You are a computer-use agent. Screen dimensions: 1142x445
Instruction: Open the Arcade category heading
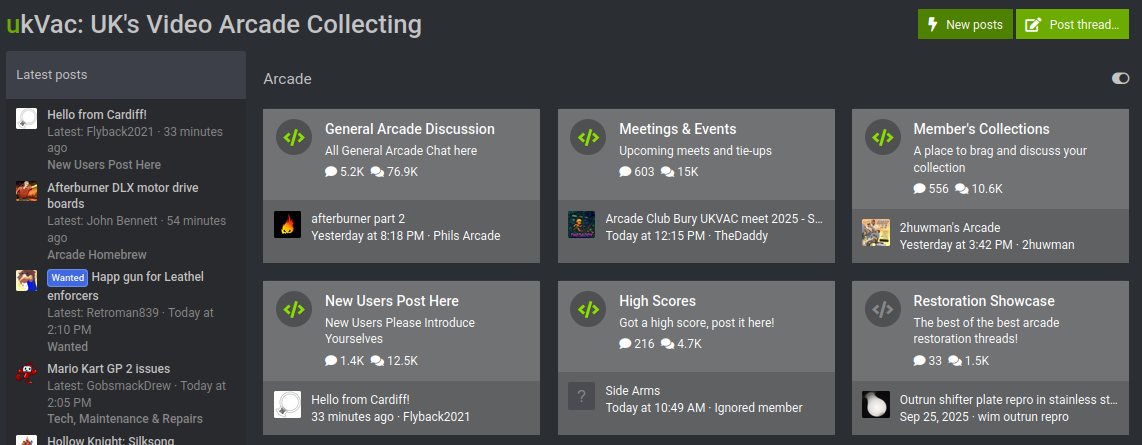point(287,79)
